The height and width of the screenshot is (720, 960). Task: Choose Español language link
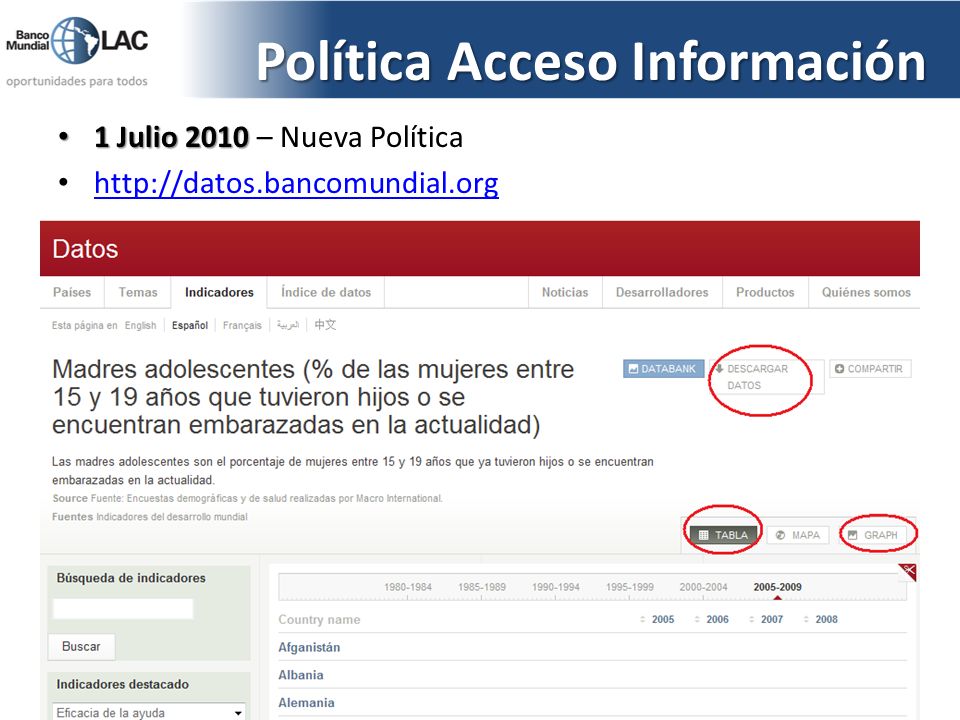(x=190, y=326)
